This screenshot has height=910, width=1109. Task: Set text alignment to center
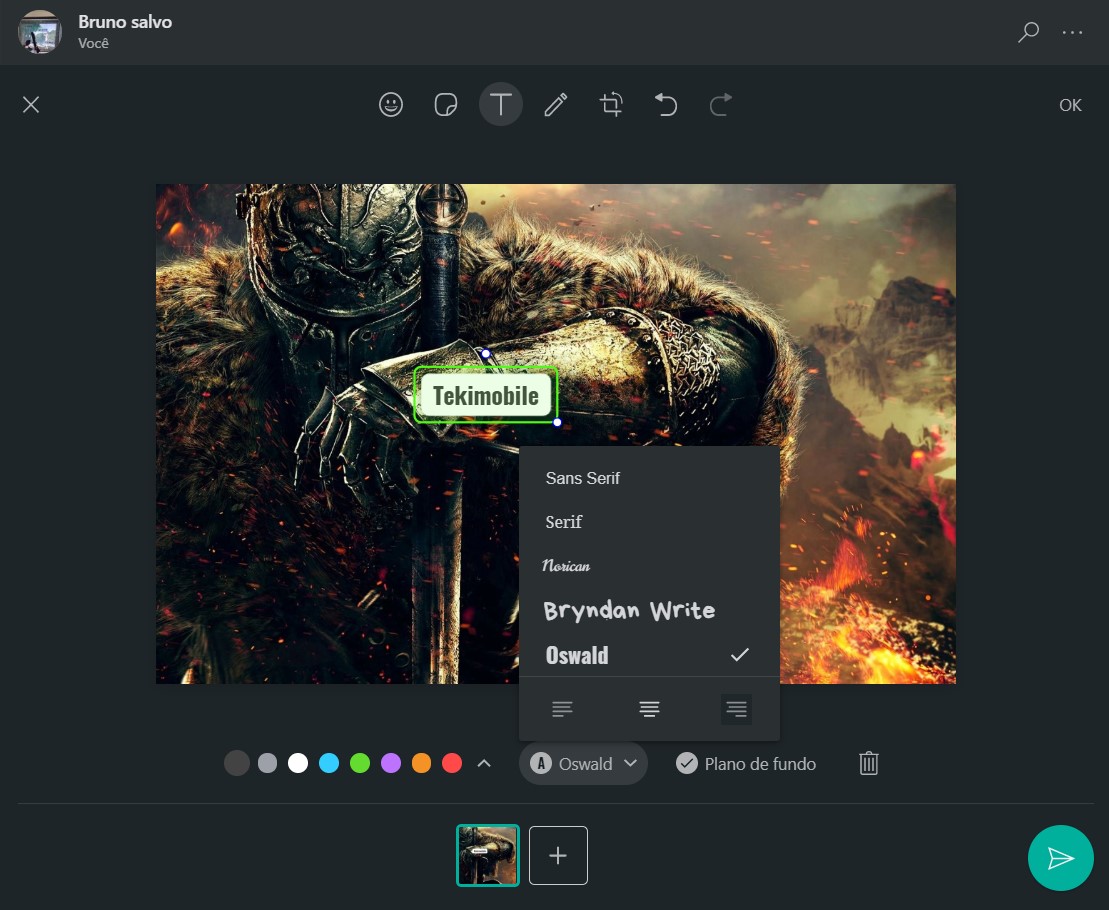pyautogui.click(x=649, y=708)
